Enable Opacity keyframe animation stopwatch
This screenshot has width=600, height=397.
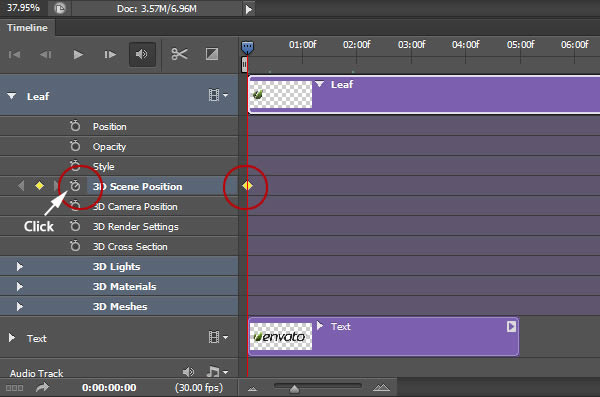pyautogui.click(x=75, y=146)
